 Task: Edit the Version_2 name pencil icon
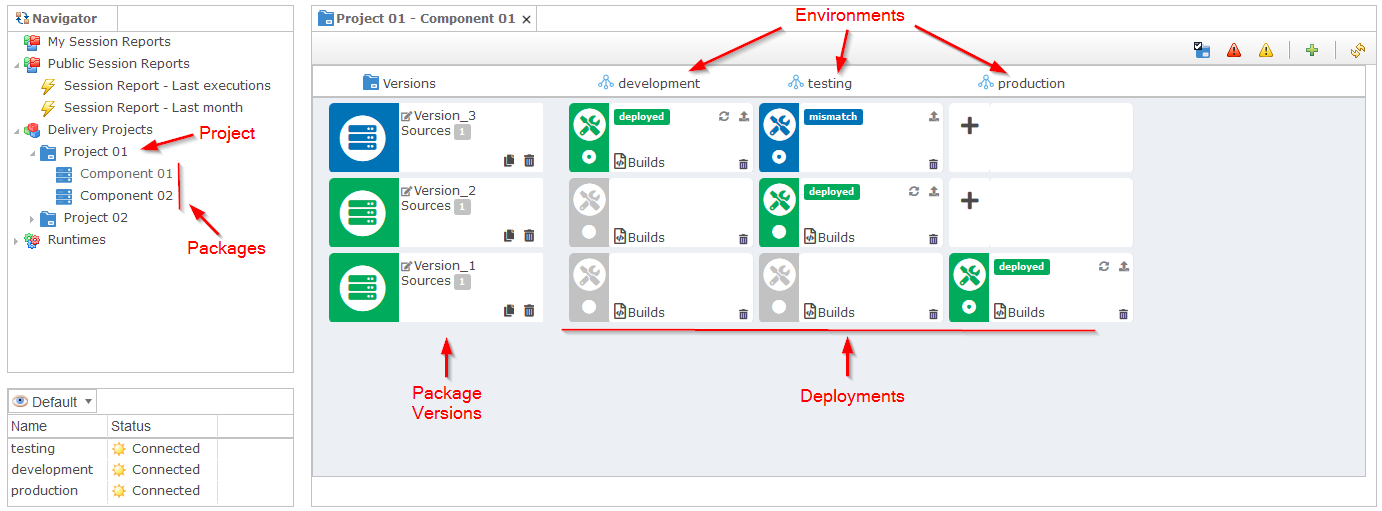406,191
